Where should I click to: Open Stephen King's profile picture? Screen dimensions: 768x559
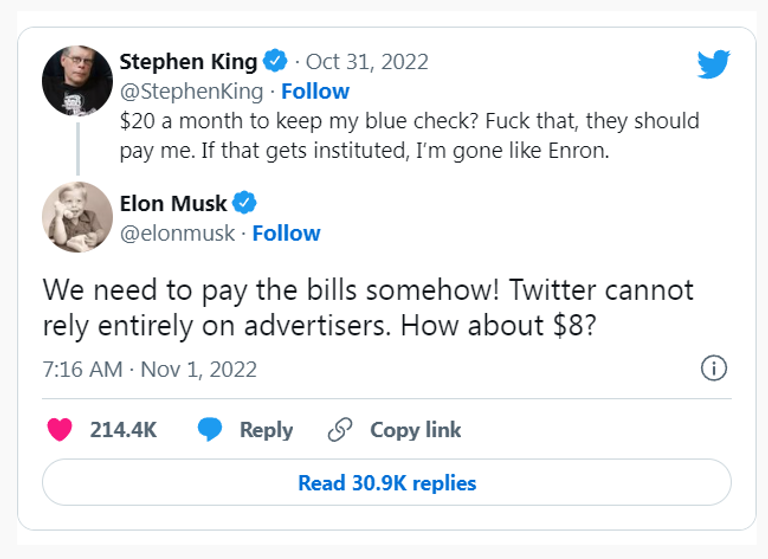pyautogui.click(x=77, y=79)
